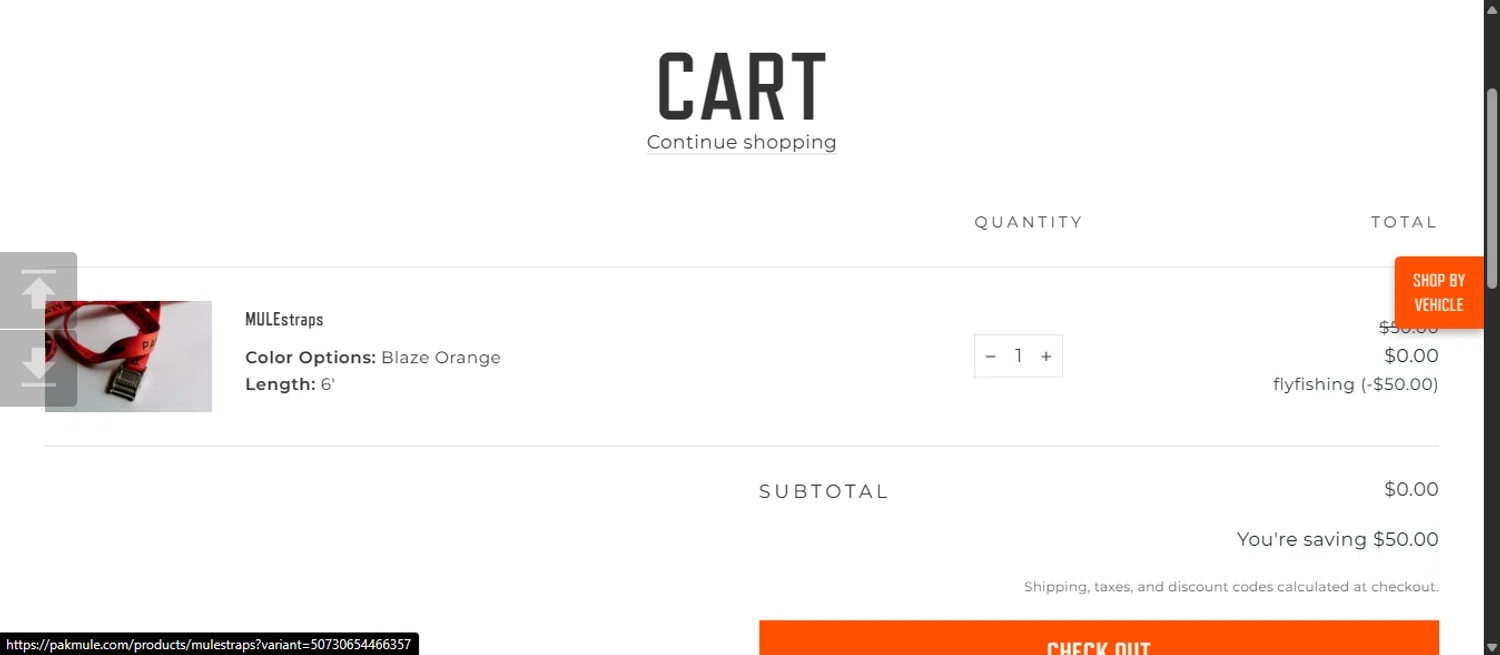The height and width of the screenshot is (655, 1500).
Task: Click the browser scrollbar up arrow
Action: click(1491, 8)
